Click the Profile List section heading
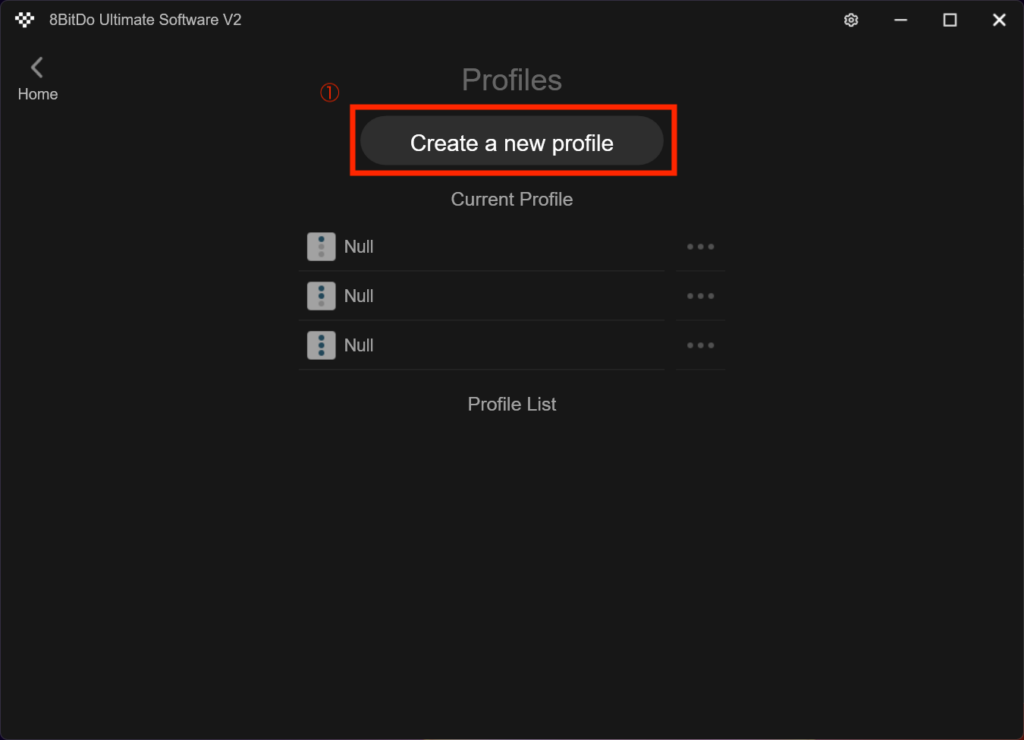 click(512, 404)
